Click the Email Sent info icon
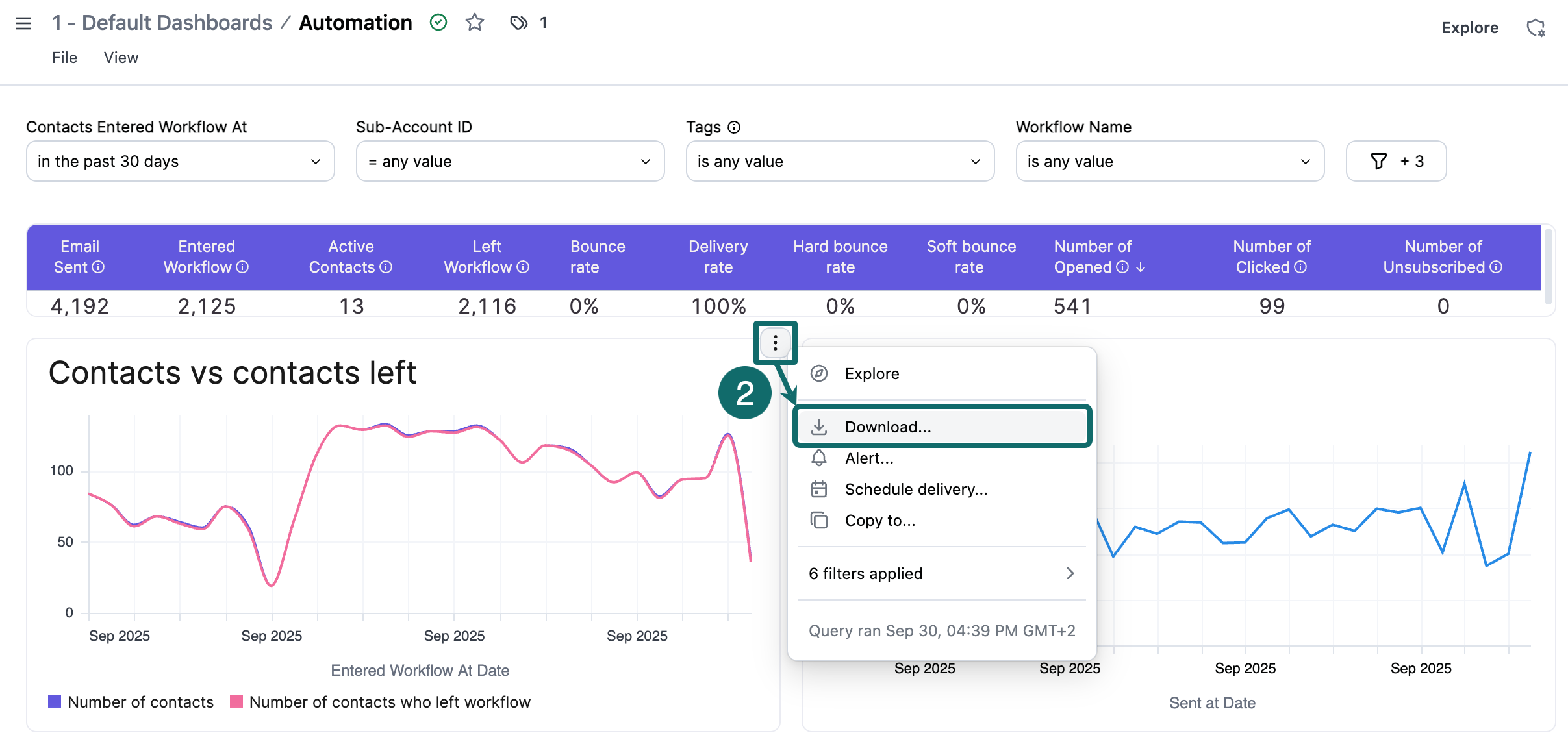 [99, 267]
